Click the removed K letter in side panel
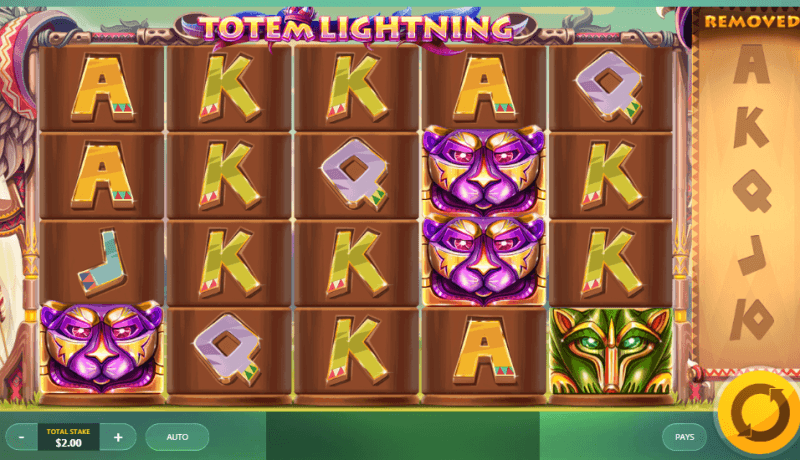This screenshot has width=800, height=460. 750,127
